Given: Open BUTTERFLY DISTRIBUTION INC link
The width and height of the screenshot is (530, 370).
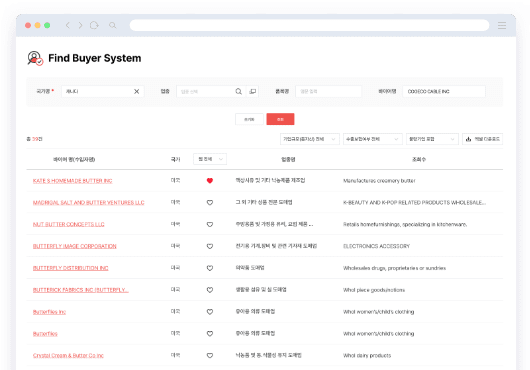Looking at the screenshot, I should (70, 268).
